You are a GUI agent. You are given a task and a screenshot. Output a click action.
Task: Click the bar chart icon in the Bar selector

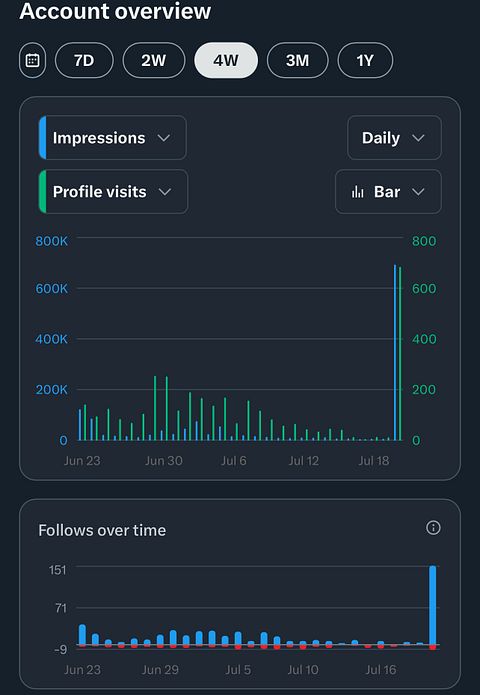point(358,192)
